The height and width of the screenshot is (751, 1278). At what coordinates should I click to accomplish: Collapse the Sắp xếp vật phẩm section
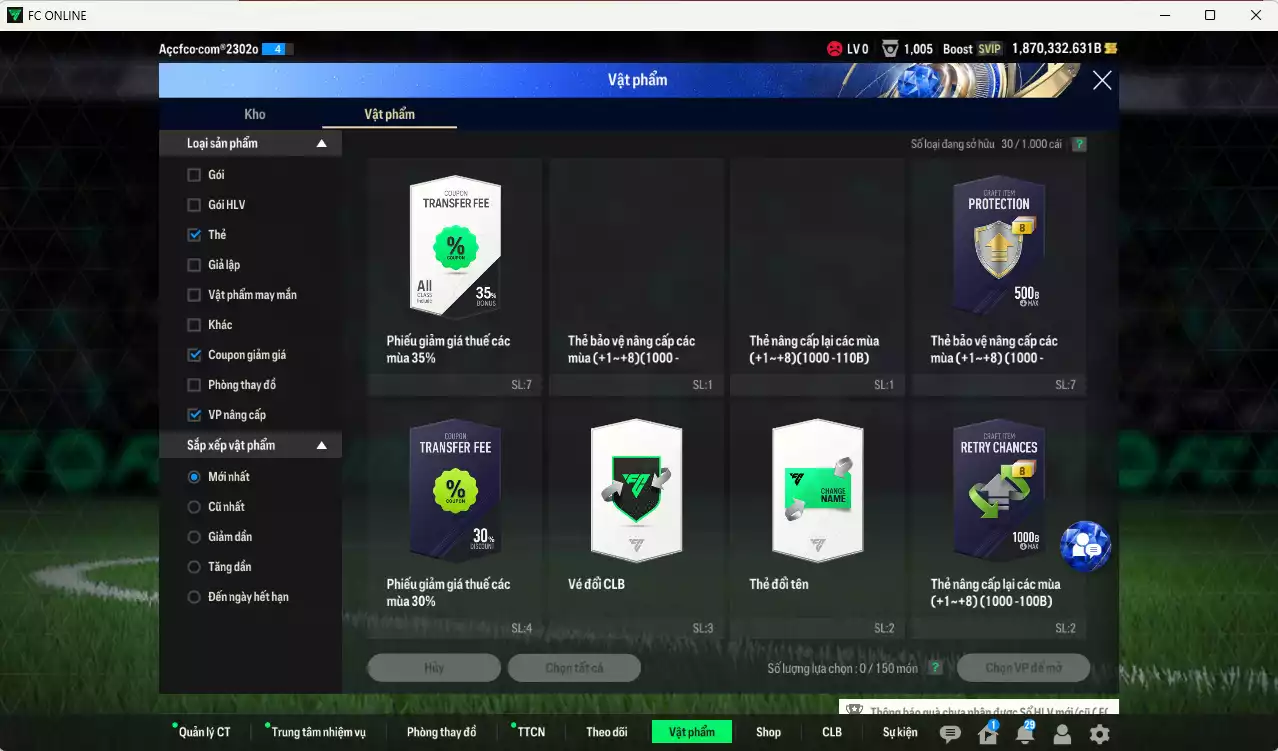click(x=321, y=446)
